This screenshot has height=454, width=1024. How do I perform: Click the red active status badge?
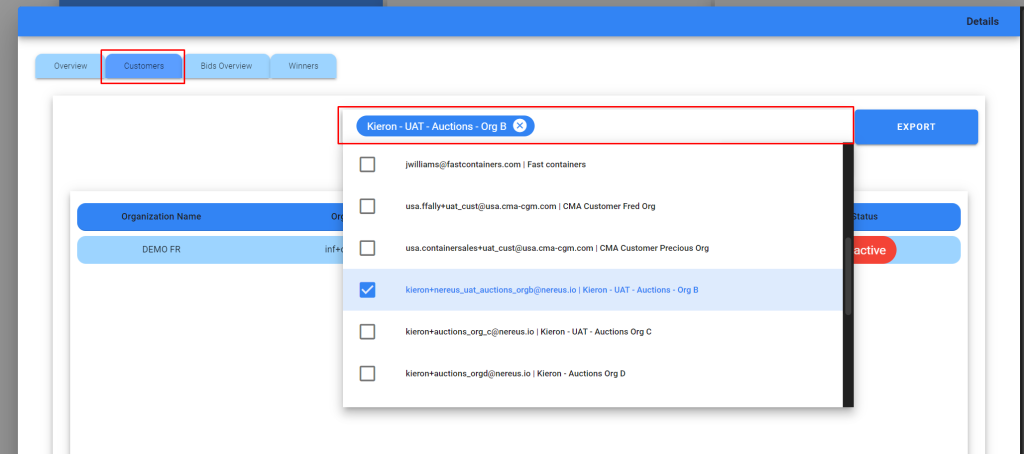pyautogui.click(x=870, y=250)
